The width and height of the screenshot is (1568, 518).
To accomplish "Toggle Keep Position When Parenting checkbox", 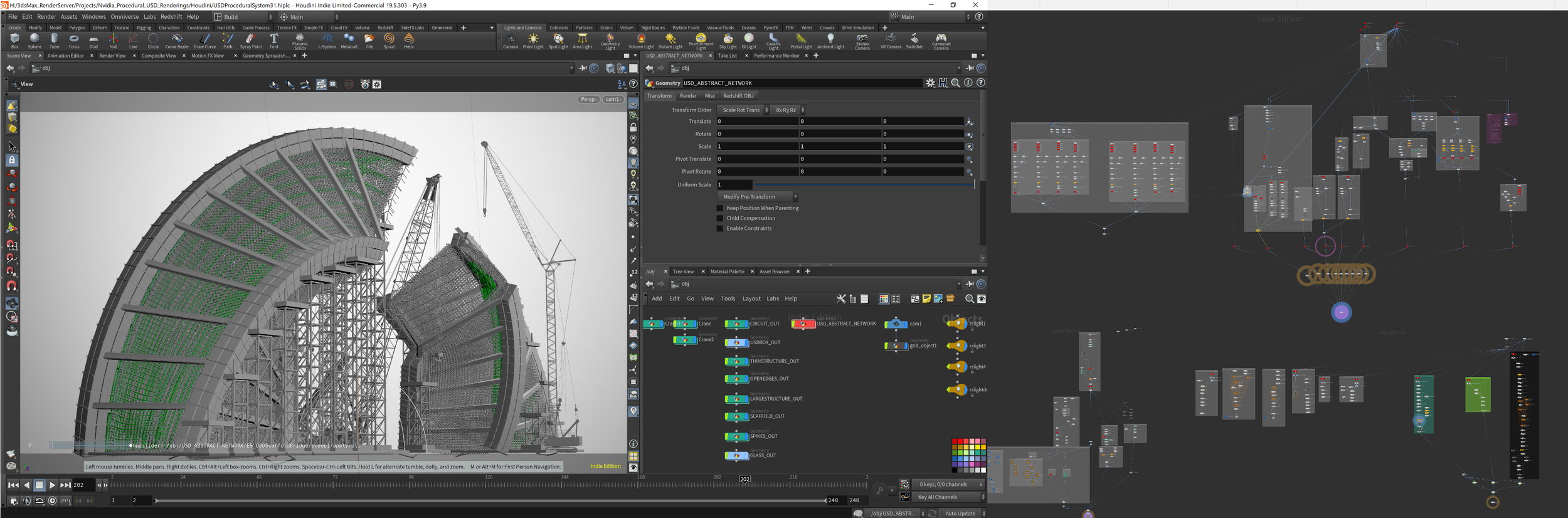I will click(x=720, y=208).
